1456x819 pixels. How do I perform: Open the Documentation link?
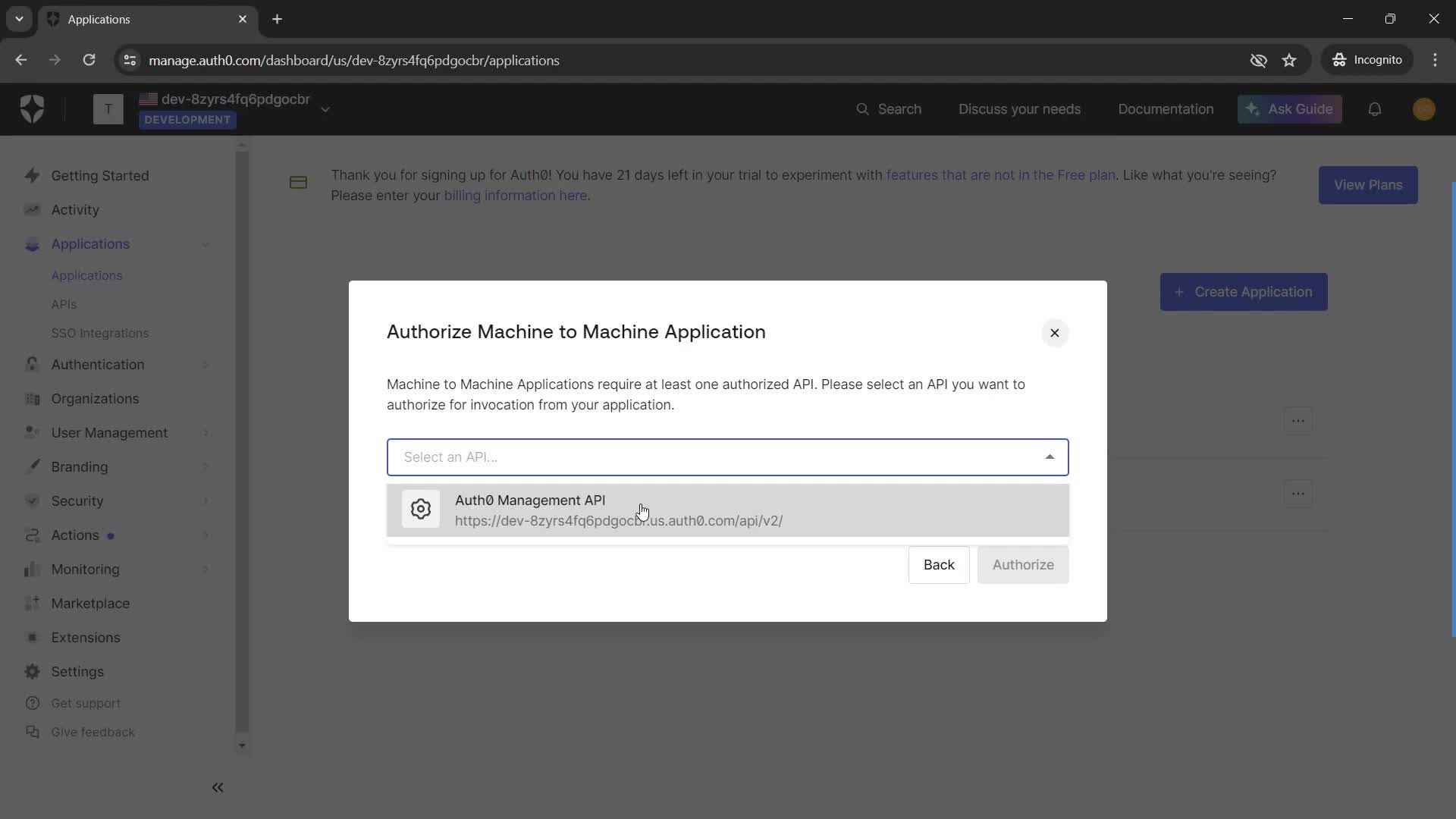[1166, 109]
